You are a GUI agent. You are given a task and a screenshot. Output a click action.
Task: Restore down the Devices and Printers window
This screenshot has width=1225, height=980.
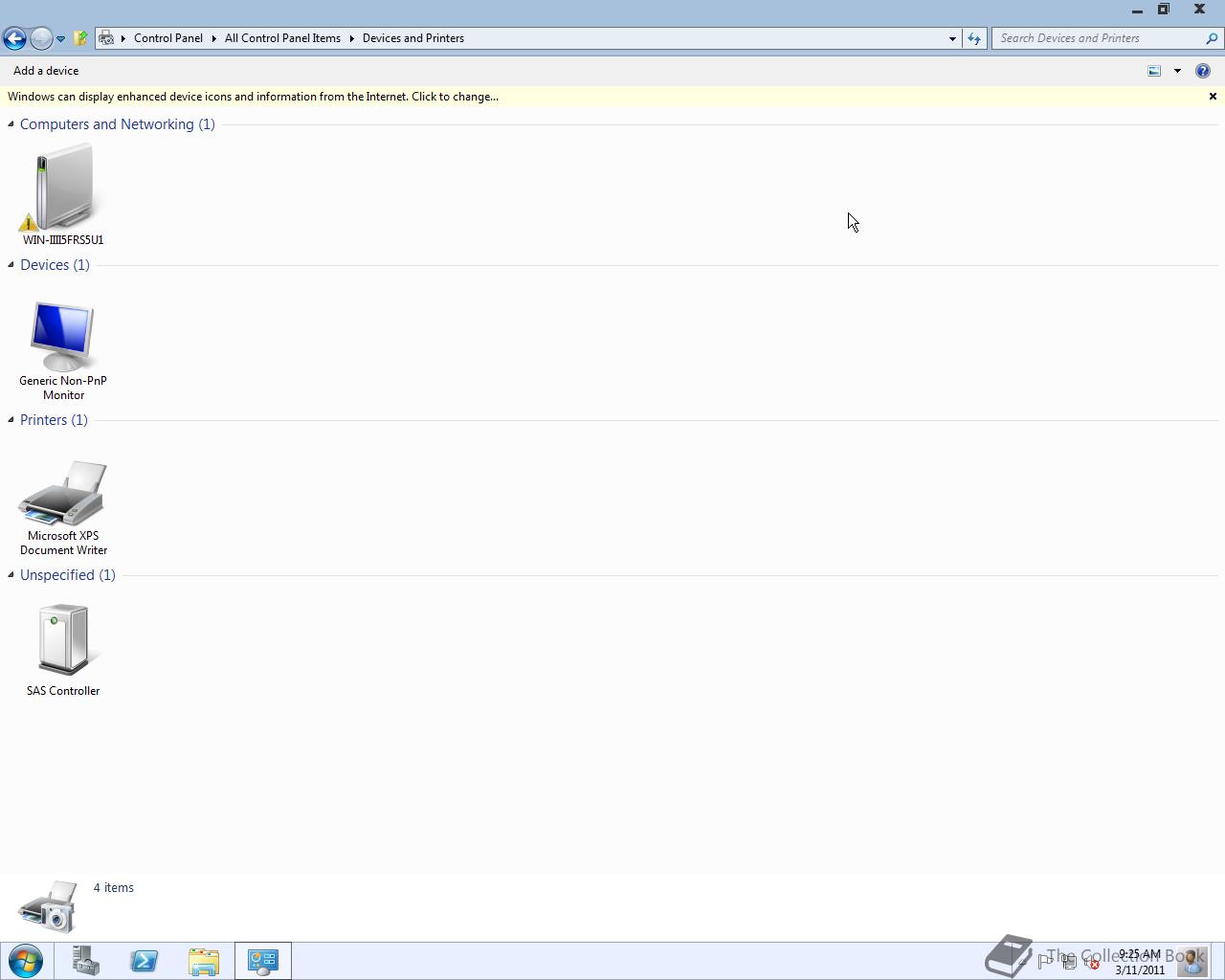1164,10
